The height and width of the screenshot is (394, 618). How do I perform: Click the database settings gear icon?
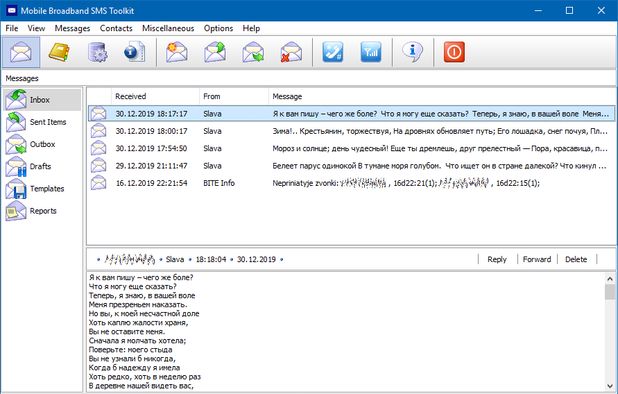(97, 52)
